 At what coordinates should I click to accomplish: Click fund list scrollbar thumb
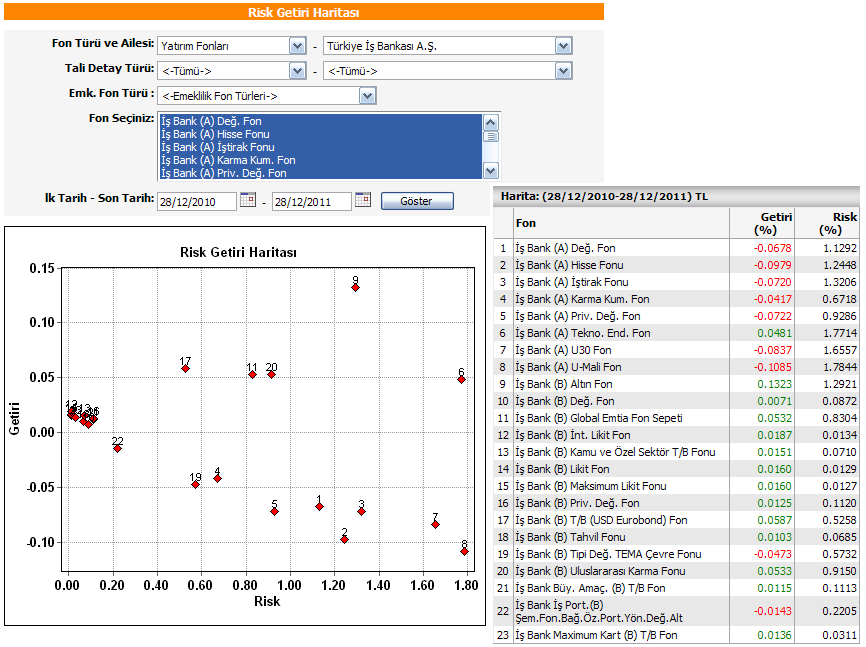(490, 136)
